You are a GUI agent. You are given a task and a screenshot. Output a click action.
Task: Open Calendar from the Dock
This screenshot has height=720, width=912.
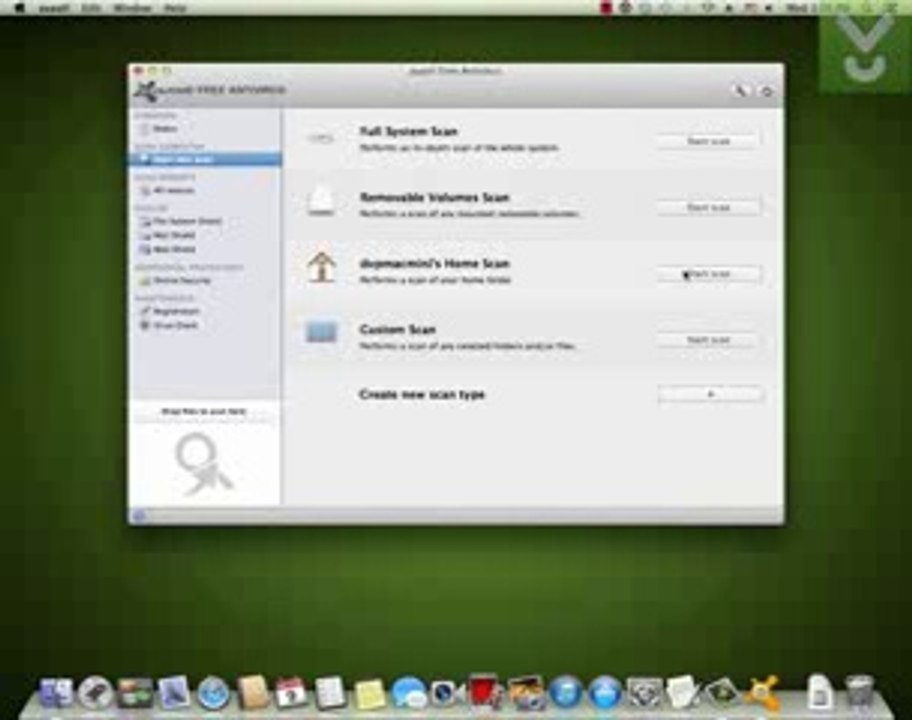(291, 693)
